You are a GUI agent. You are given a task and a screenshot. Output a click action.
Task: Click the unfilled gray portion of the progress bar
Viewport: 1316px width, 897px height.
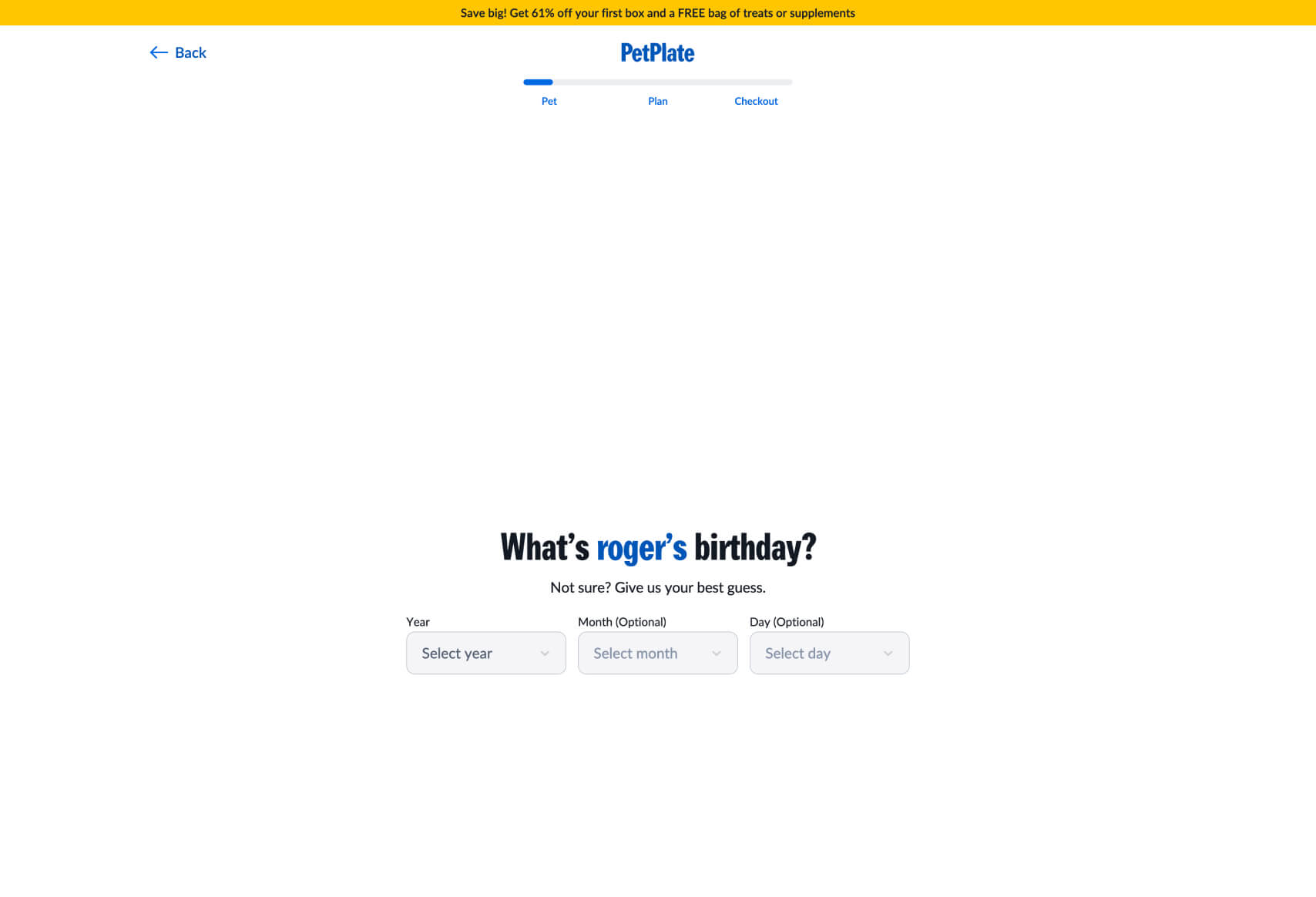click(x=673, y=82)
